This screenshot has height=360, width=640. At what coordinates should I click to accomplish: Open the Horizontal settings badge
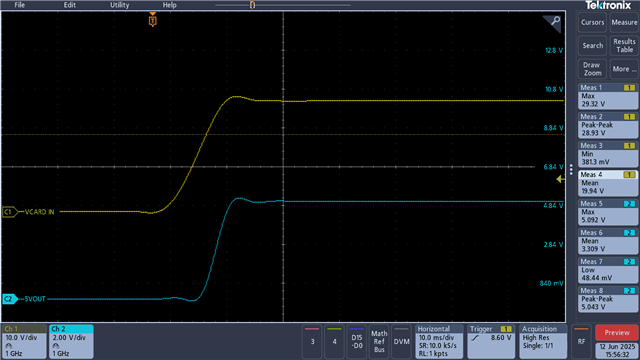click(x=439, y=341)
